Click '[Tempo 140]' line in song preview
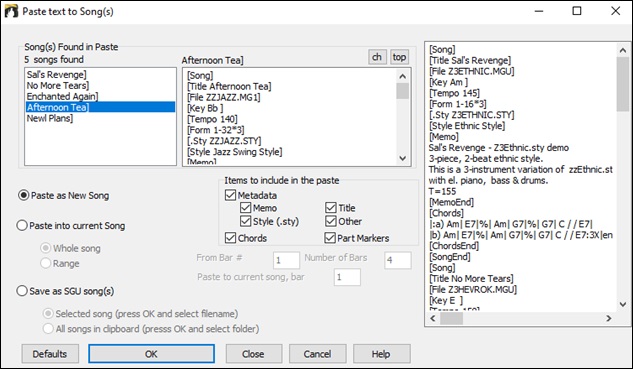This screenshot has height=369, width=633. (x=212, y=119)
